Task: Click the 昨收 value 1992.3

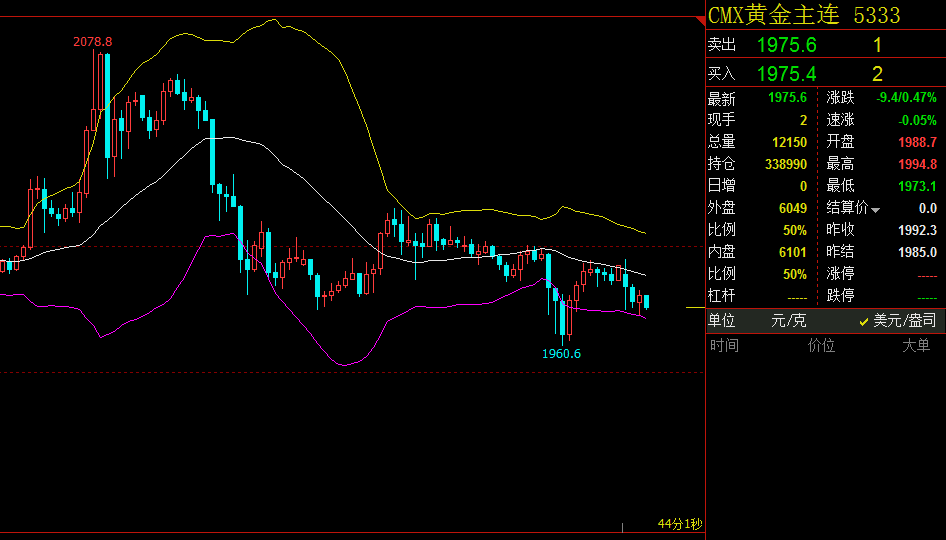Action: (917, 230)
